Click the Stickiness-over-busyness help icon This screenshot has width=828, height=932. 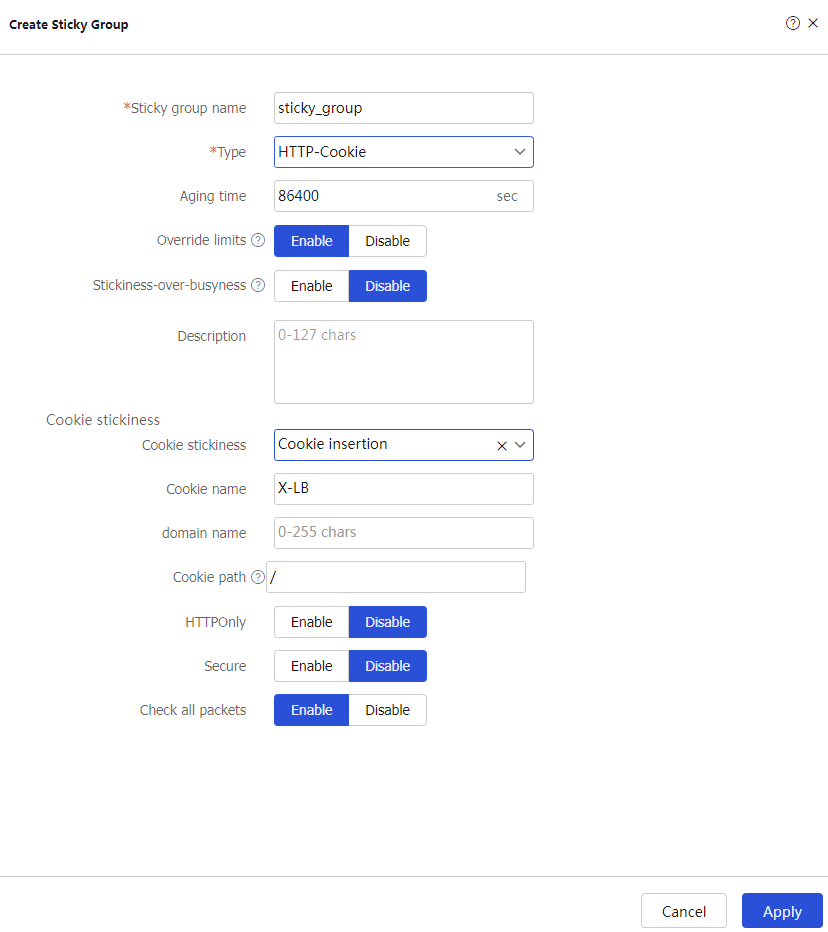click(258, 285)
